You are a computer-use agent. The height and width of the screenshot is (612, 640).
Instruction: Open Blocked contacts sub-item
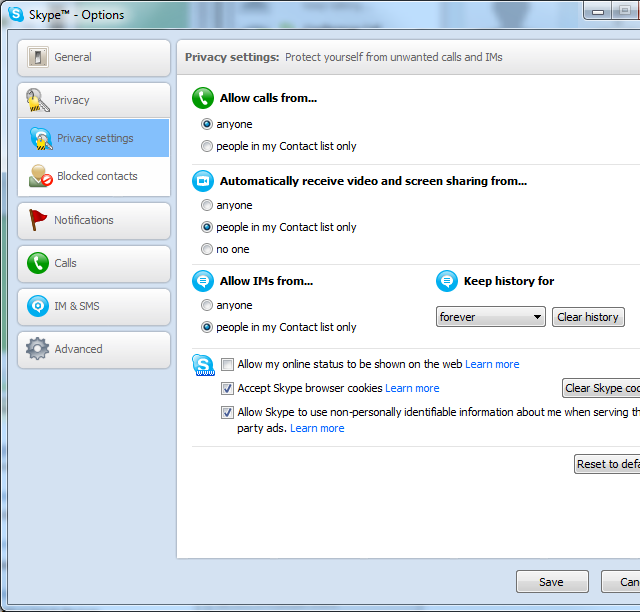point(94,176)
